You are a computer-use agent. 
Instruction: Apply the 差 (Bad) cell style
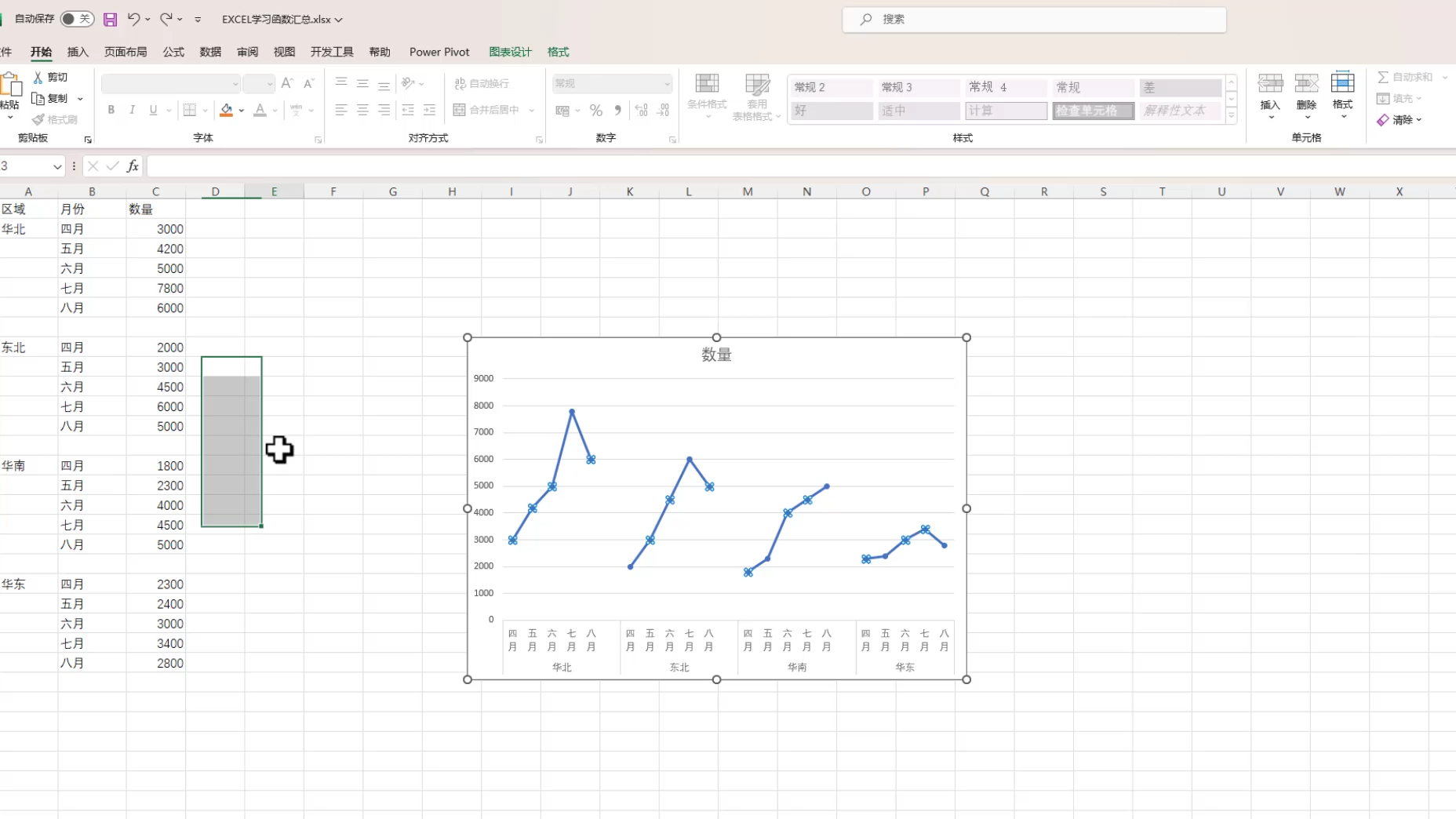[1181, 87]
